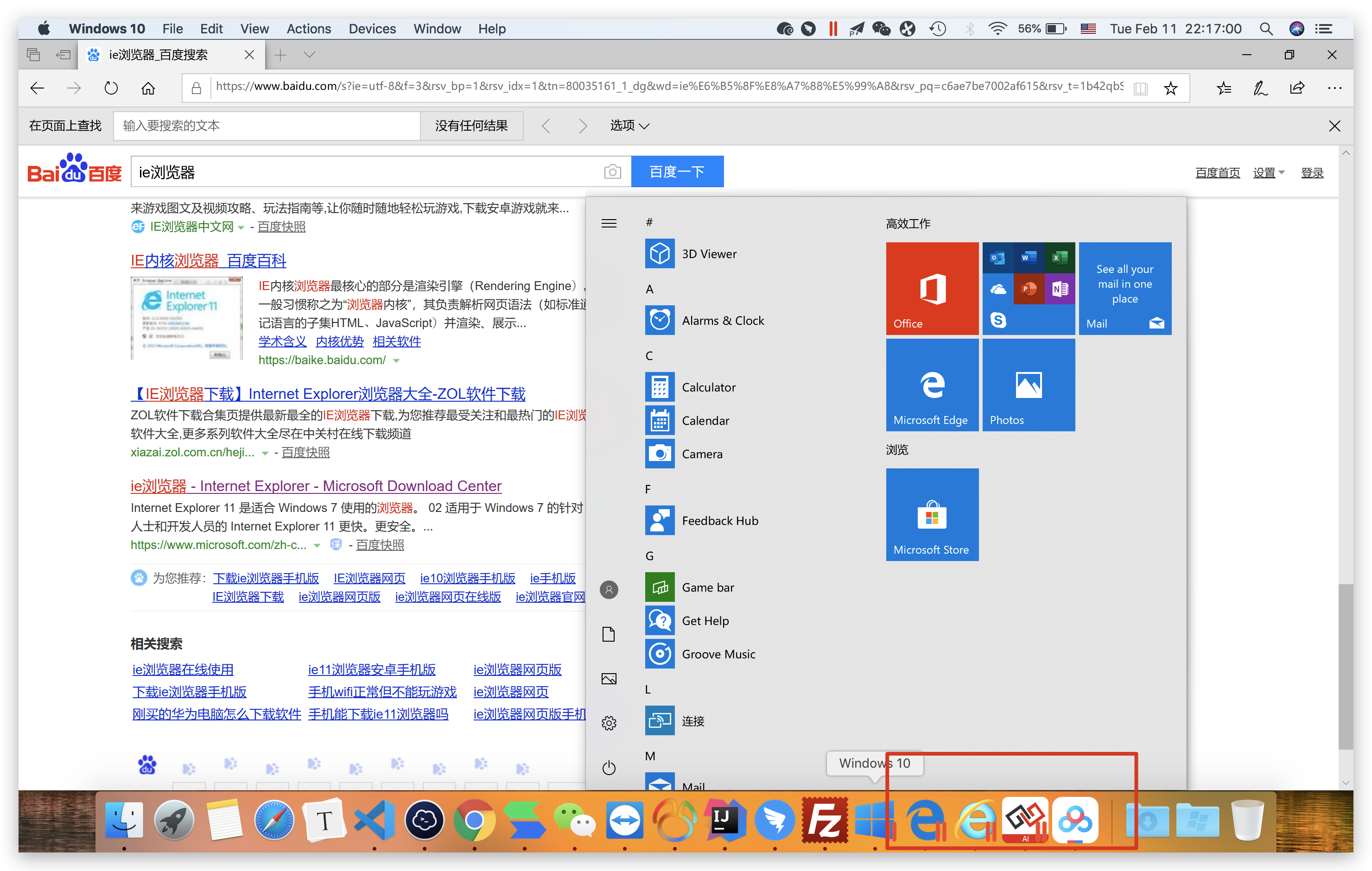This screenshot has height=871, width=1372.
Task: Click the Edge reading view icon
Action: tap(1140, 88)
